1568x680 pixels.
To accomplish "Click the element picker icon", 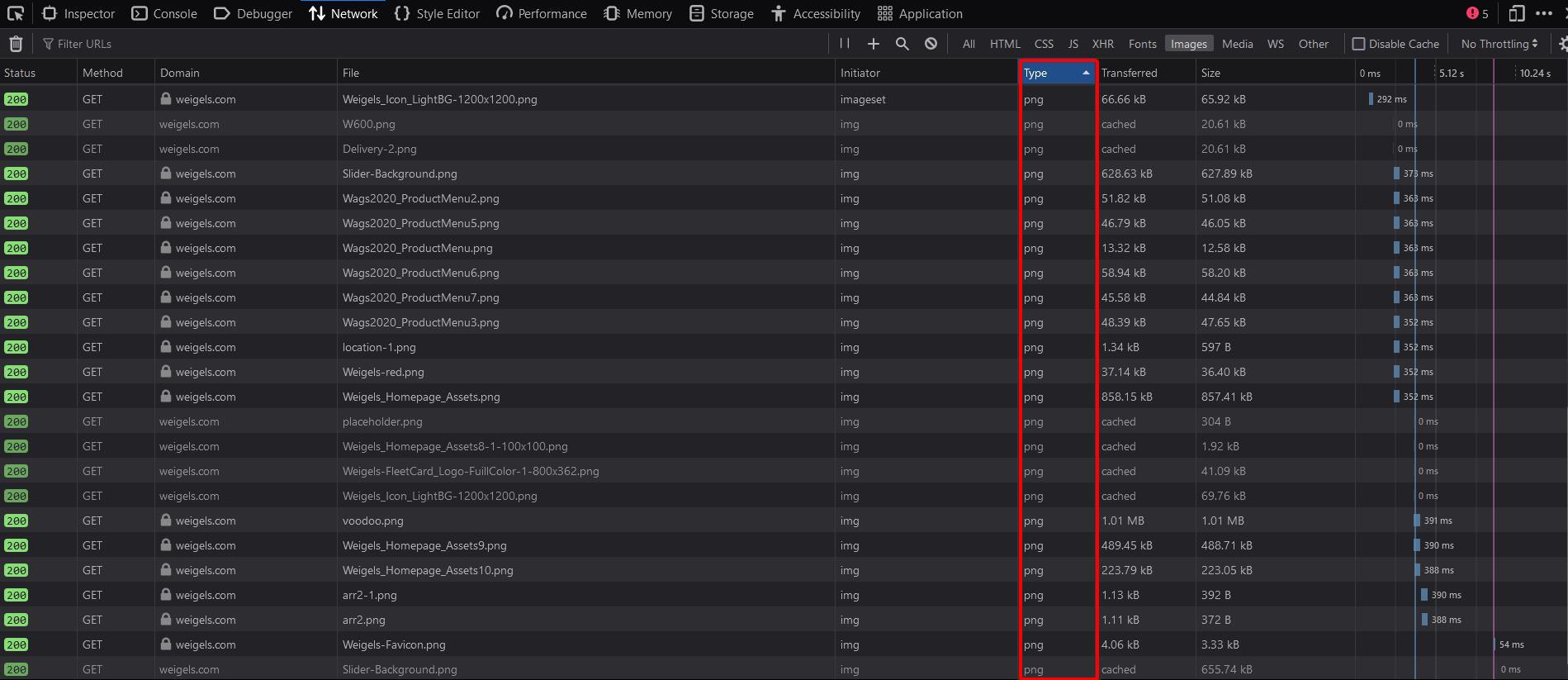I will click(x=15, y=13).
